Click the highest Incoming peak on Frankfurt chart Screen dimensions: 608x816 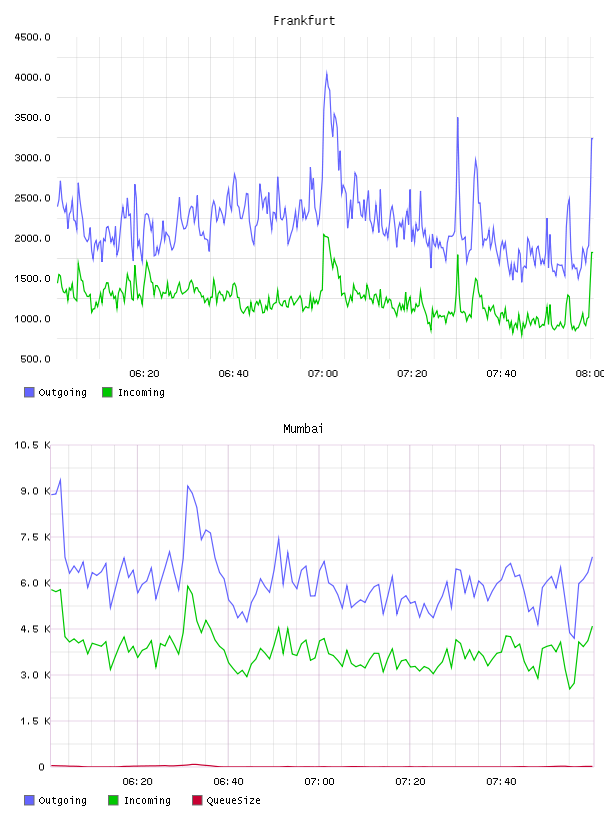(324, 235)
